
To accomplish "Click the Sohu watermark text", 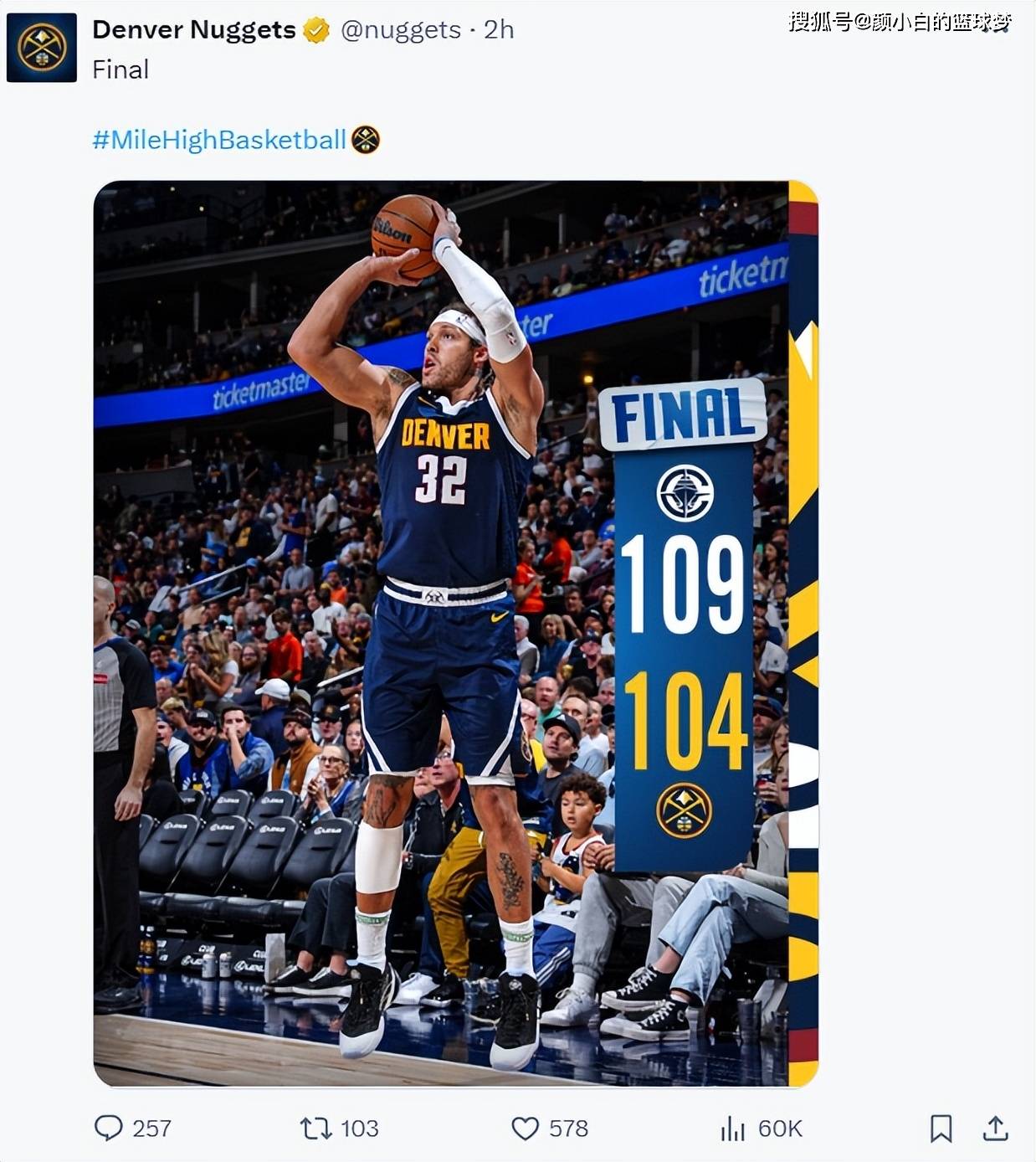I will [x=900, y=22].
